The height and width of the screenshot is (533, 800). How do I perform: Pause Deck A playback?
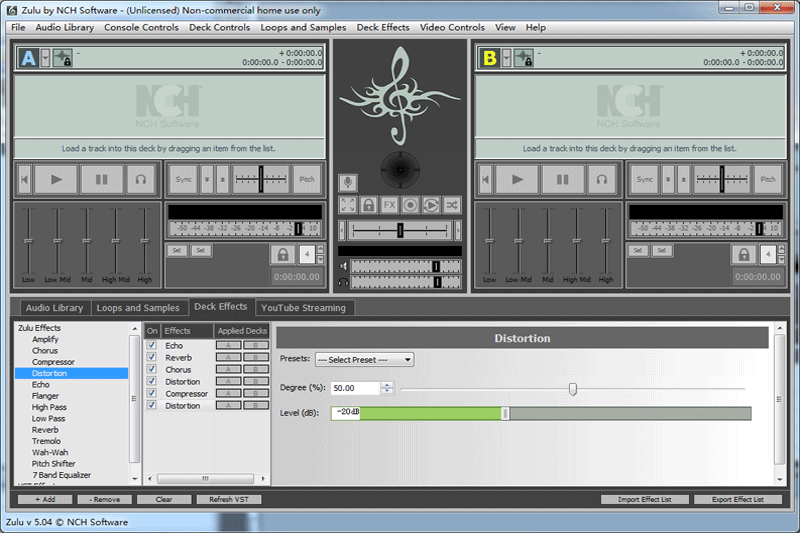tap(102, 180)
